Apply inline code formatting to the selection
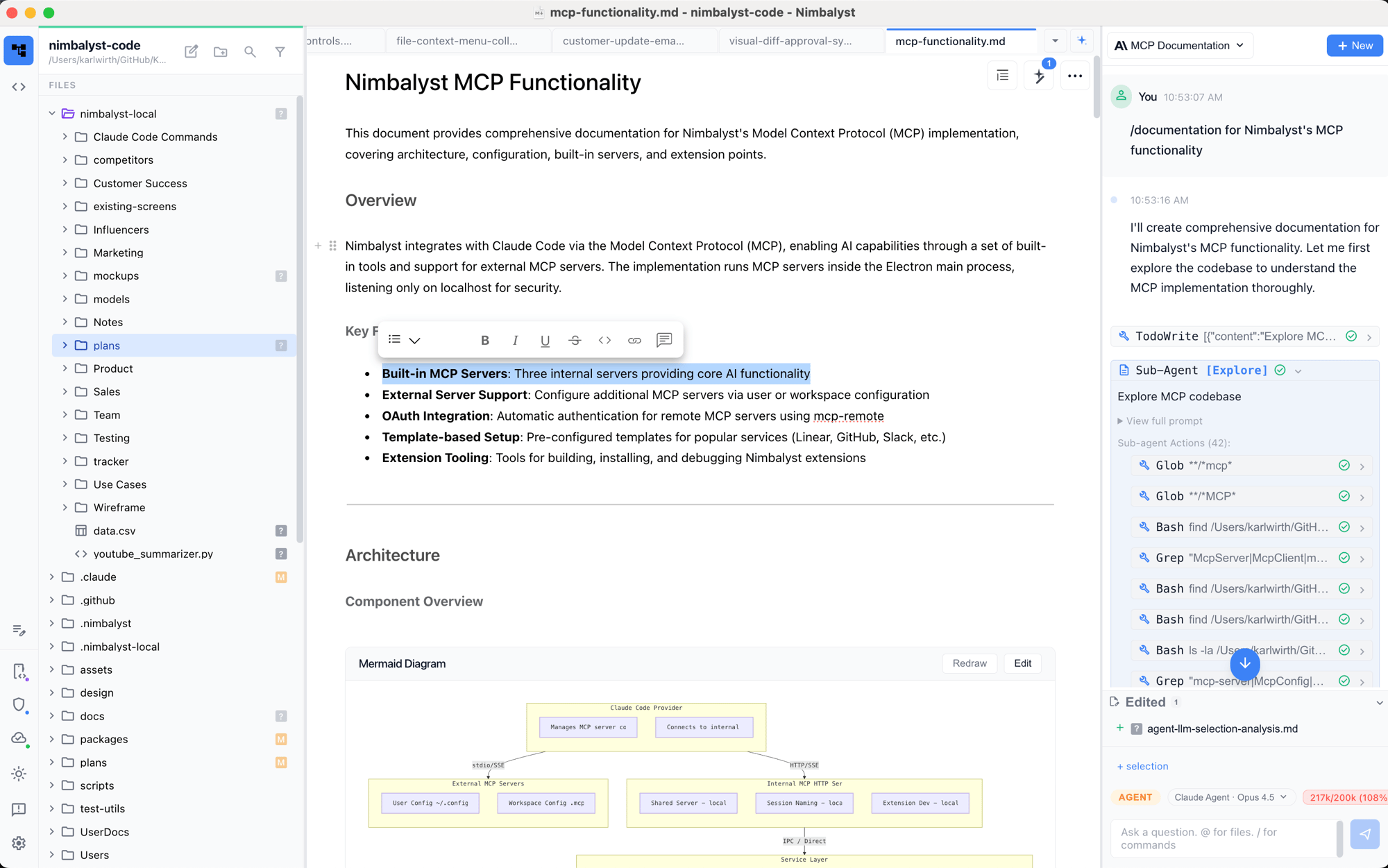The width and height of the screenshot is (1388, 868). click(604, 340)
